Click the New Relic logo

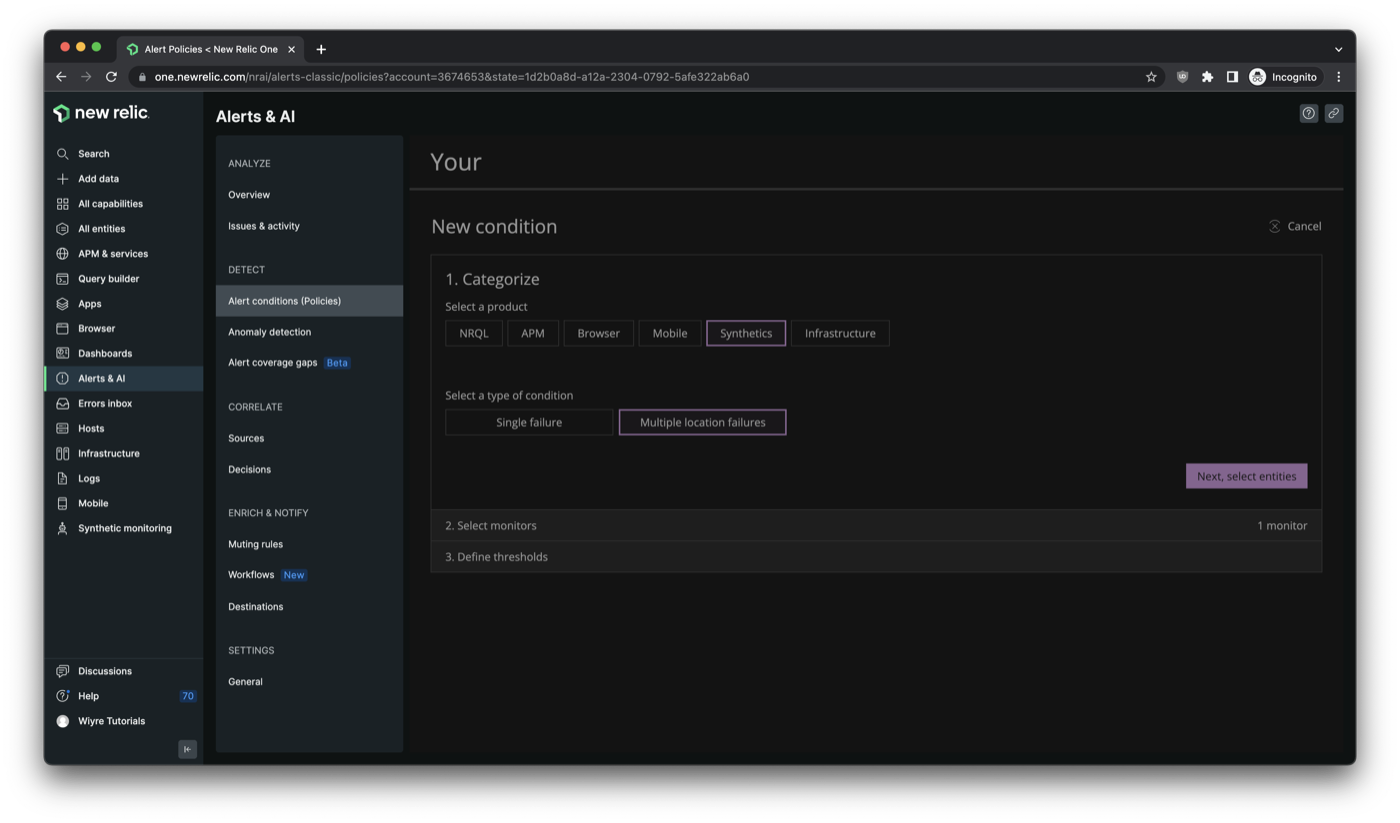coord(101,113)
